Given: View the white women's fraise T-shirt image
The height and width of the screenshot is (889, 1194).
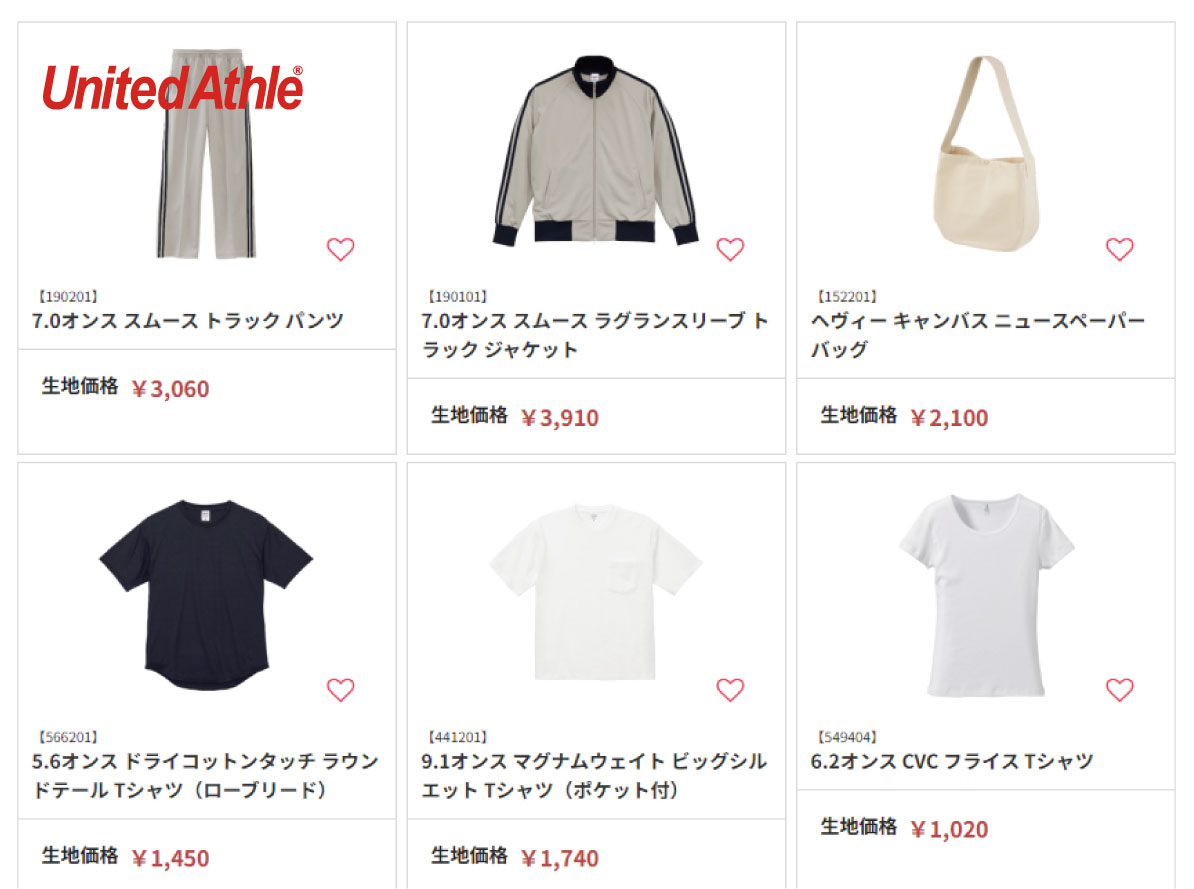Looking at the screenshot, I should [x=986, y=595].
